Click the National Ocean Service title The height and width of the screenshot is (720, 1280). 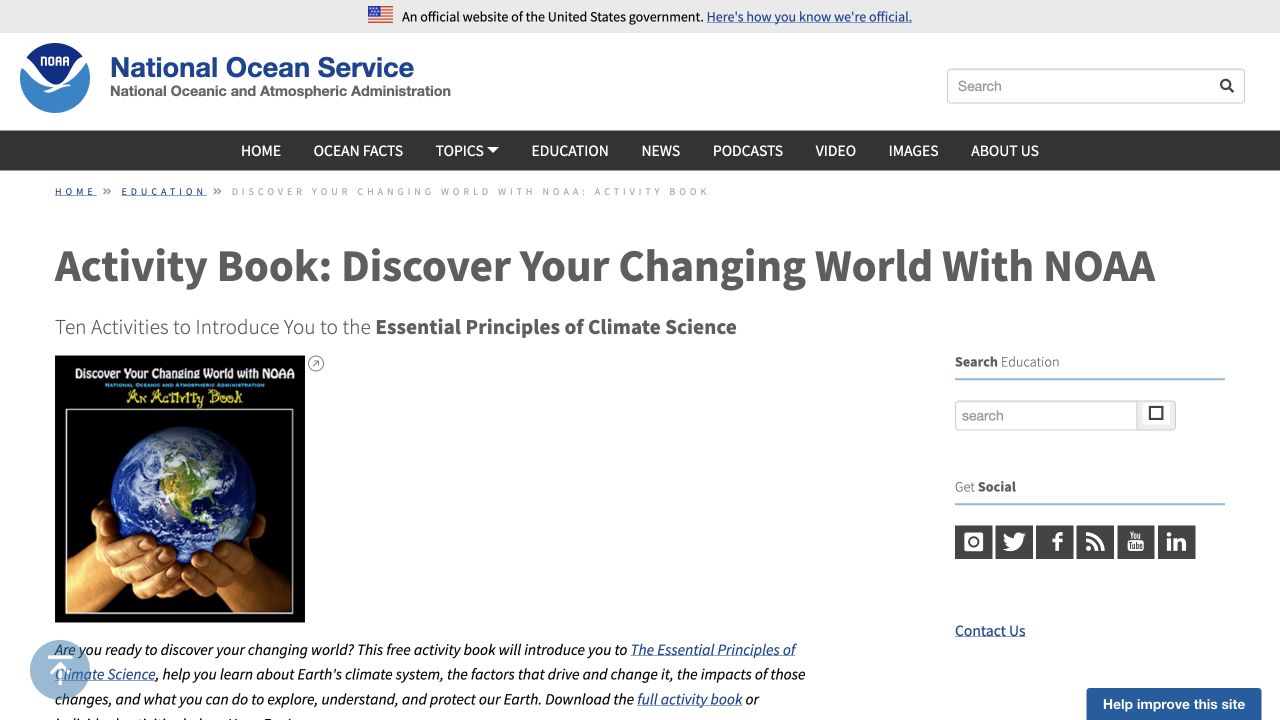(262, 67)
